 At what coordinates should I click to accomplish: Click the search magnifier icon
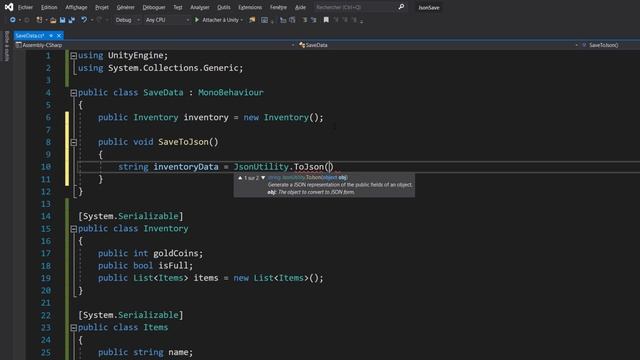click(401, 7)
